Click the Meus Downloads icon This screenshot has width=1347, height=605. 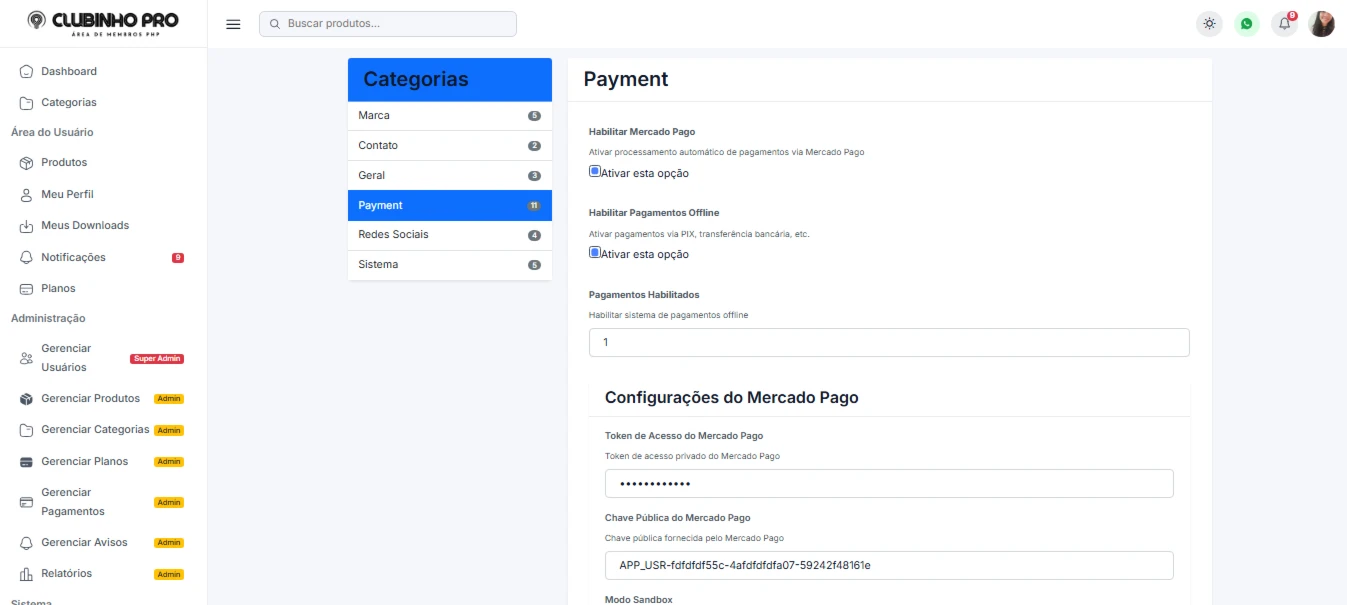(27, 226)
